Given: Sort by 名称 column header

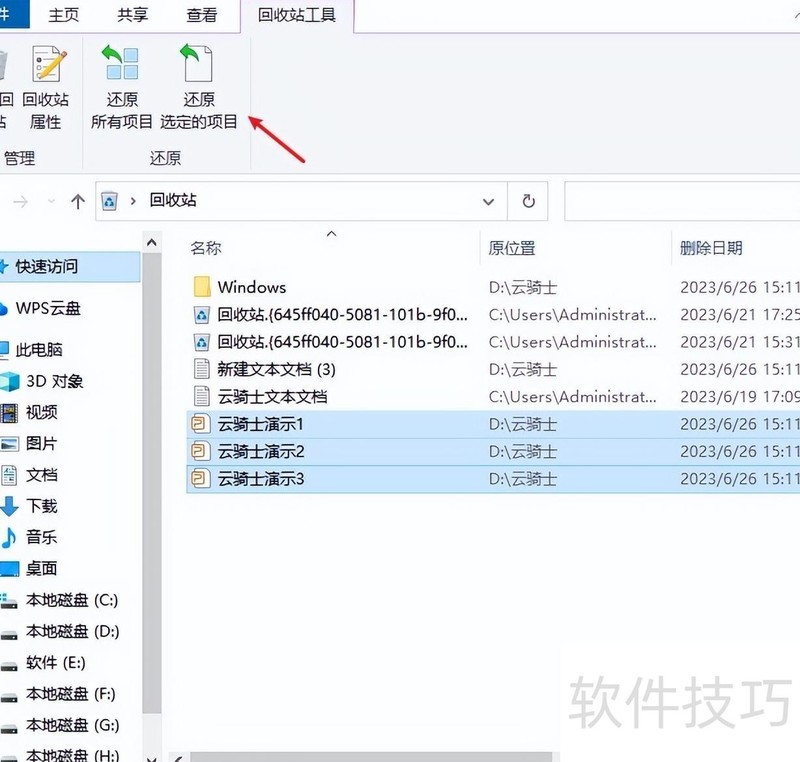Looking at the screenshot, I should 206,248.
